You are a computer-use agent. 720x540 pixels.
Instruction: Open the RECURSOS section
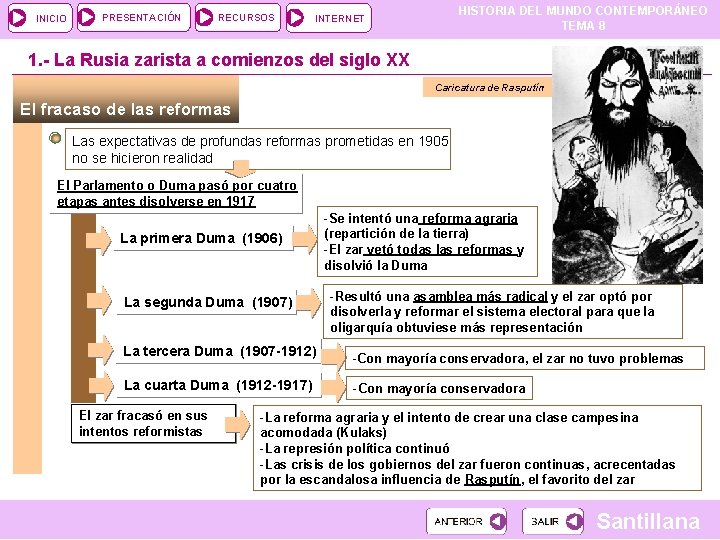[x=237, y=17]
